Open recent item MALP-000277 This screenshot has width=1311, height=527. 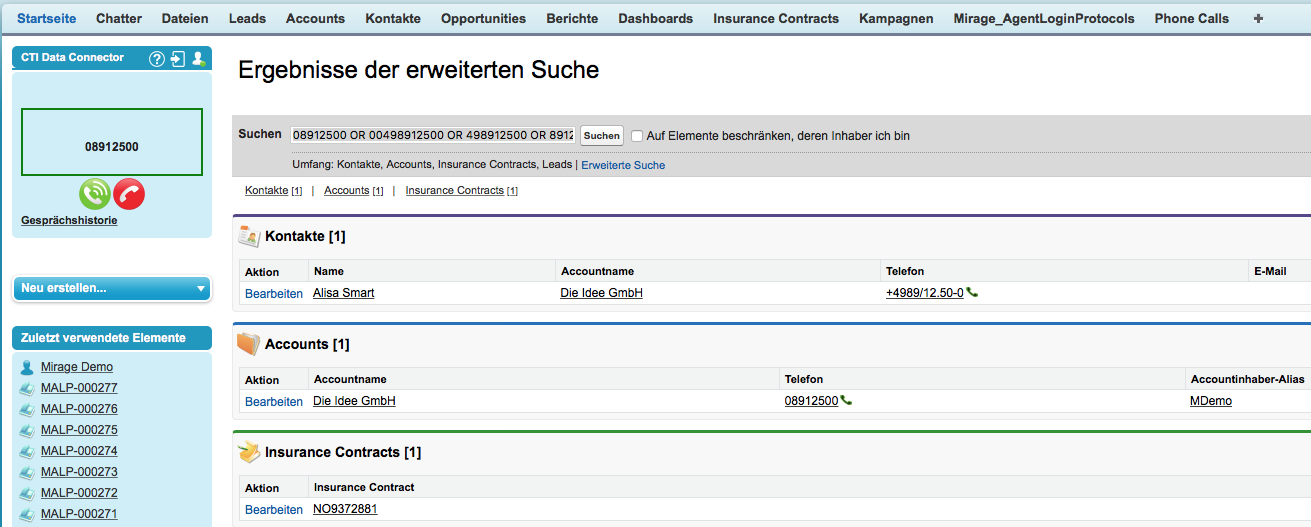pyautogui.click(x=79, y=388)
